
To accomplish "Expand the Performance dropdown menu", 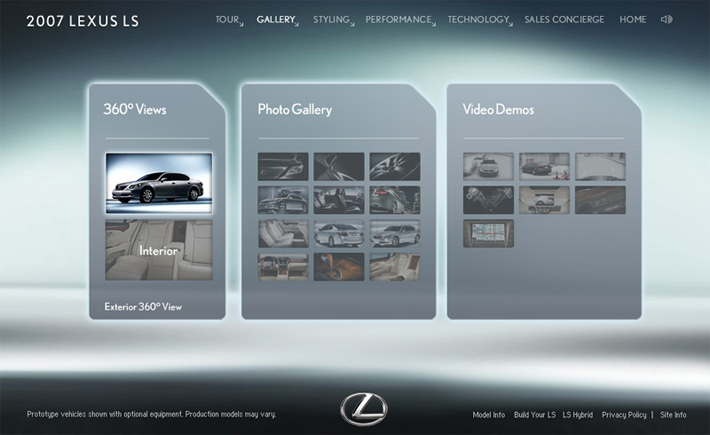I will tap(399, 20).
